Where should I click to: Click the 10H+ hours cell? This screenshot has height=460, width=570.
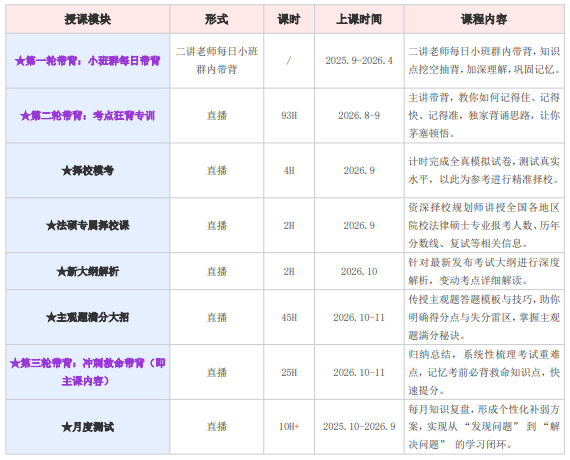(289, 427)
